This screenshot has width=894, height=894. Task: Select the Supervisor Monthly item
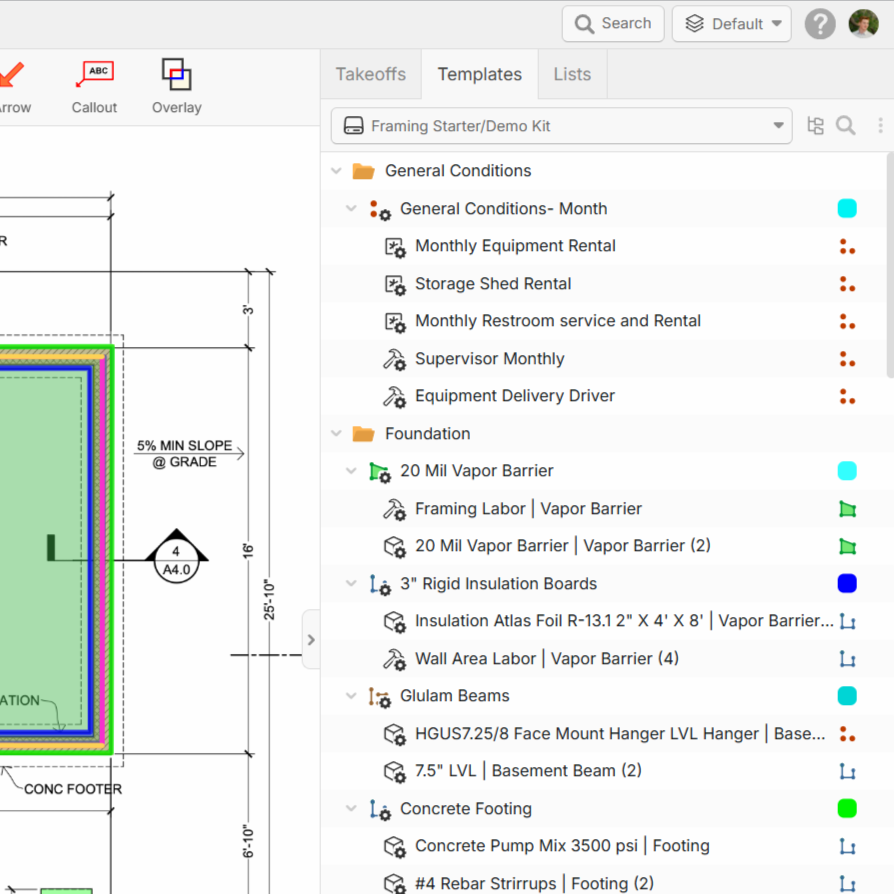pos(489,359)
